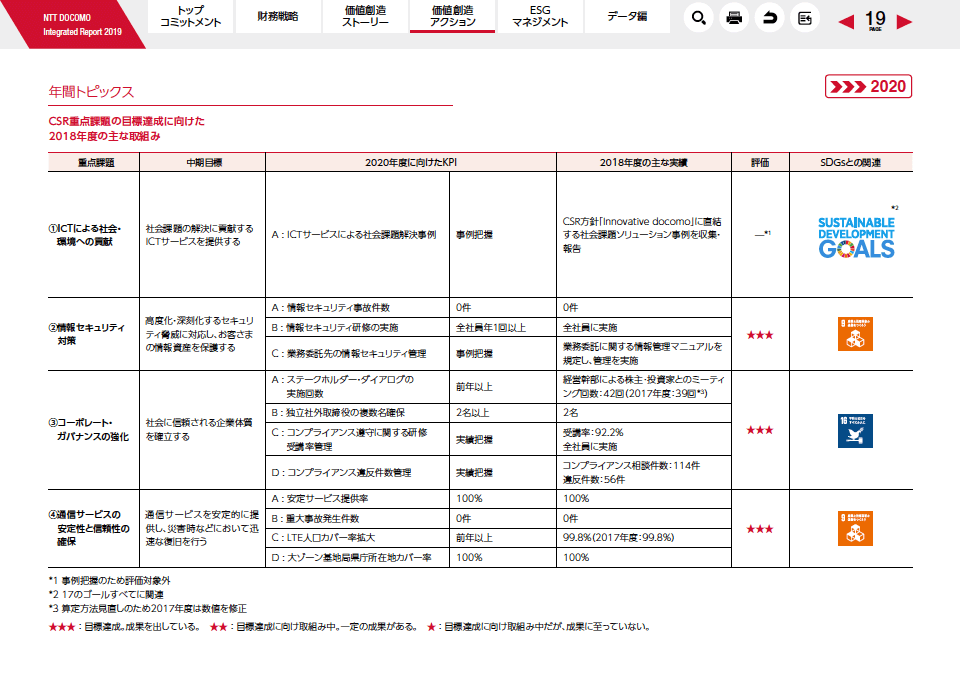The height and width of the screenshot is (679, 960).
Task: Select the 価値創造アクション tab
Action: (452, 17)
